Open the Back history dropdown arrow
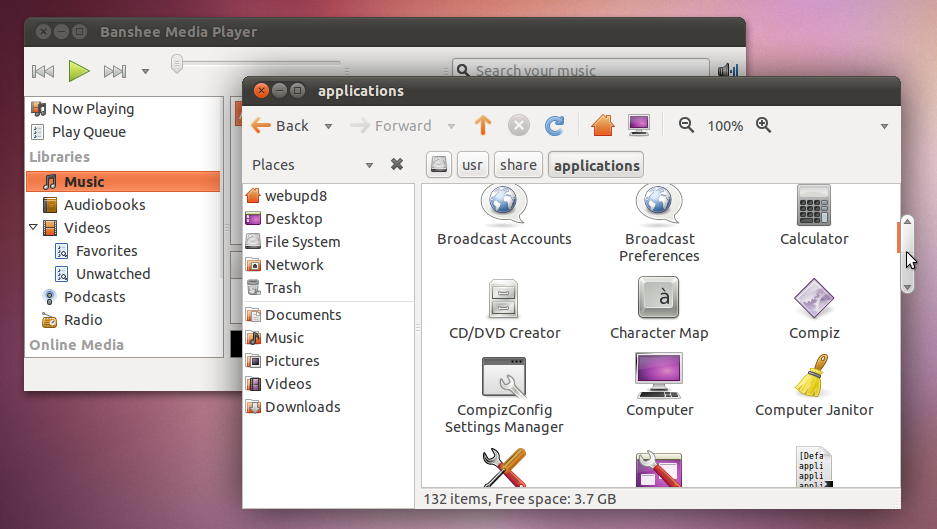937x529 pixels. click(x=328, y=126)
